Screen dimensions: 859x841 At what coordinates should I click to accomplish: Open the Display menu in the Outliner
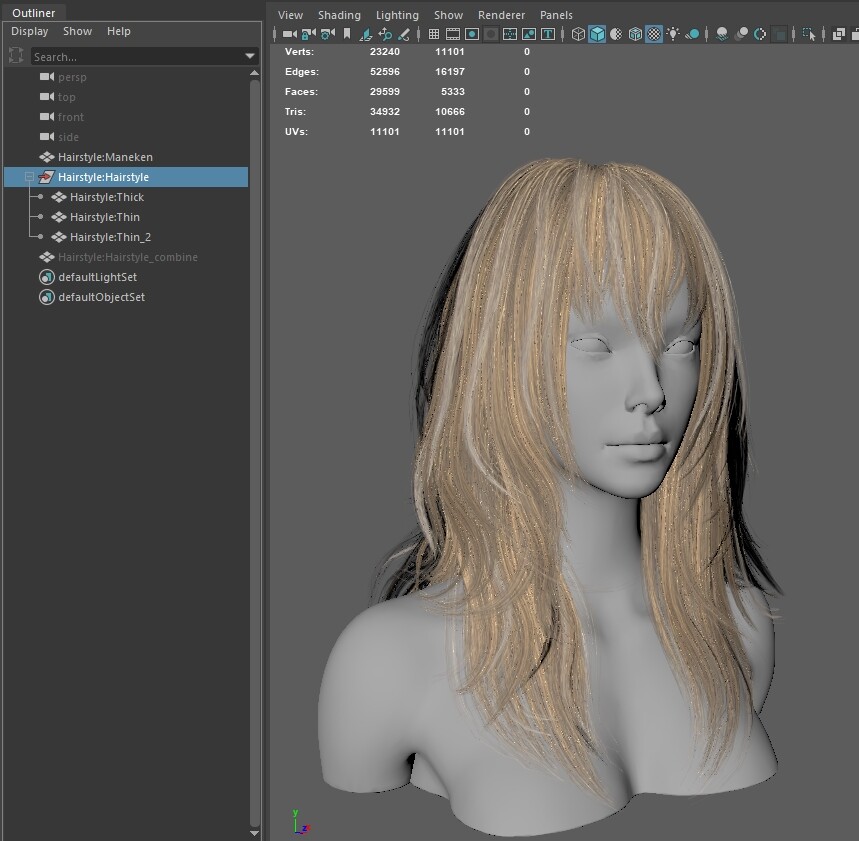(29, 31)
